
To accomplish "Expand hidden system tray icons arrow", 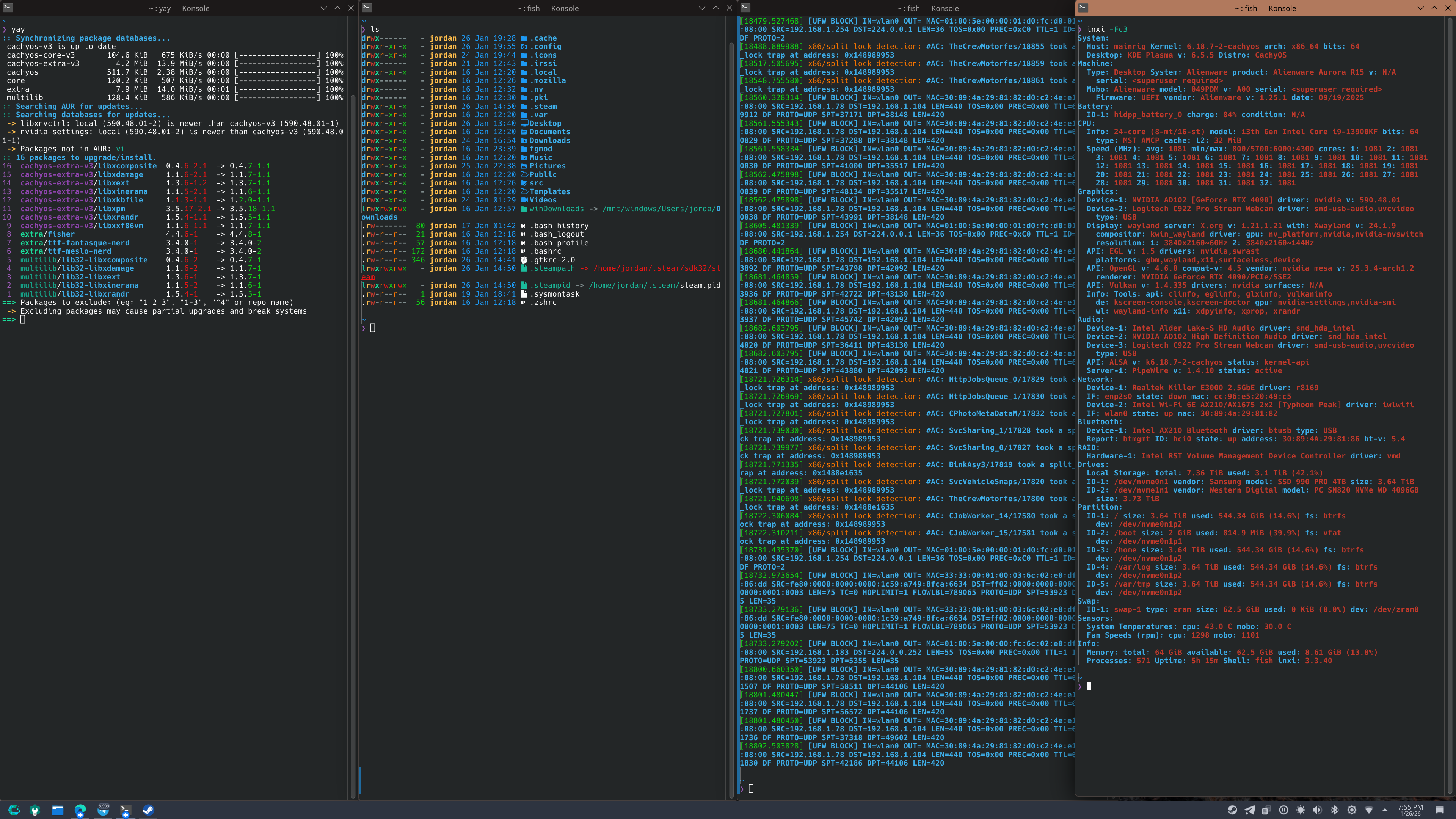I will 1385,810.
